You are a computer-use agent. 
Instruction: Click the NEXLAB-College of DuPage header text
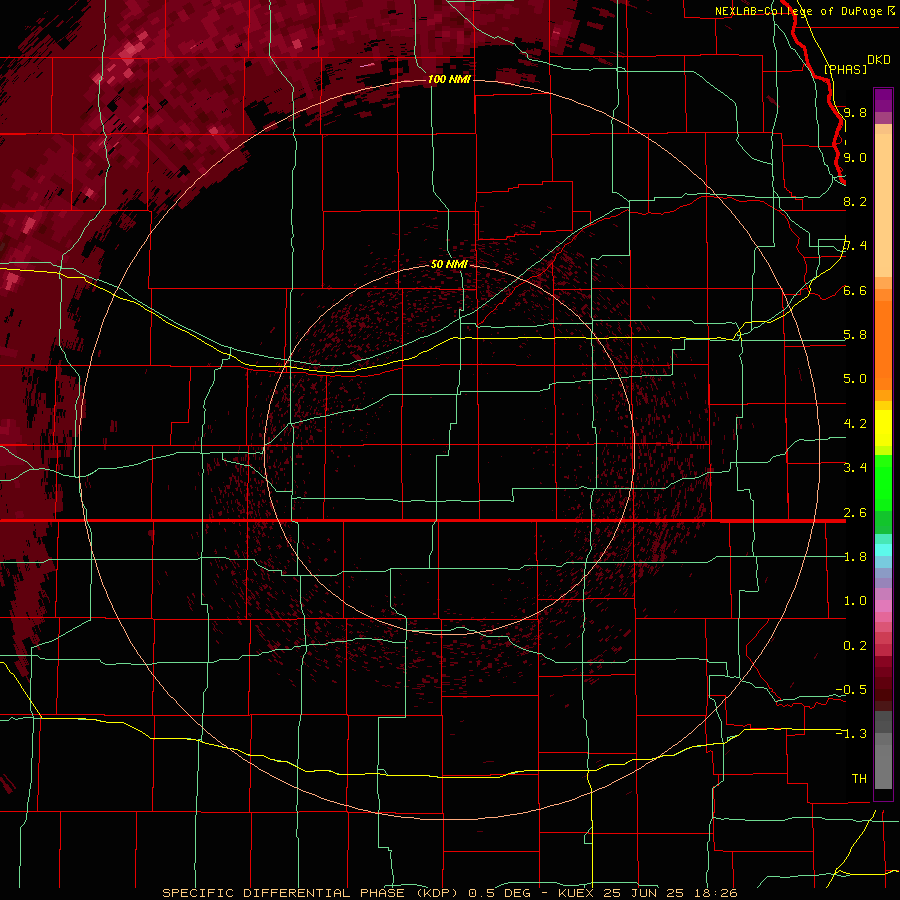click(x=799, y=11)
